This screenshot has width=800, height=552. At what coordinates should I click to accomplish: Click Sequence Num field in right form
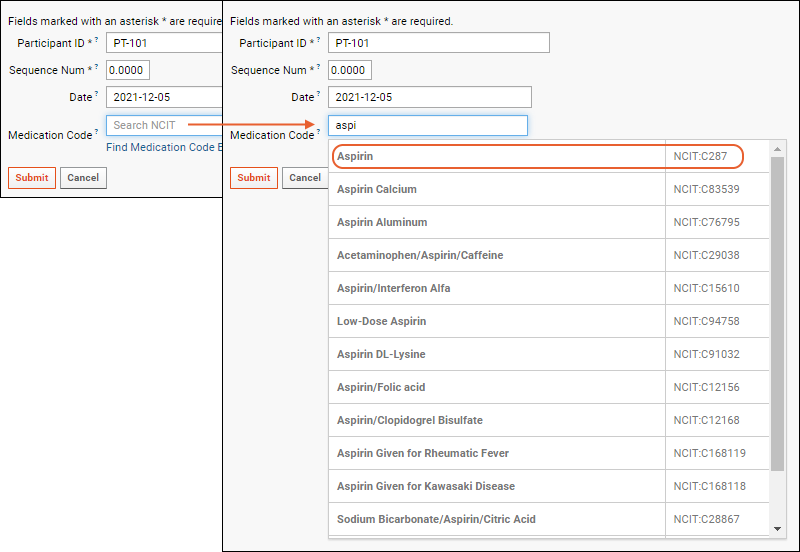tap(349, 70)
